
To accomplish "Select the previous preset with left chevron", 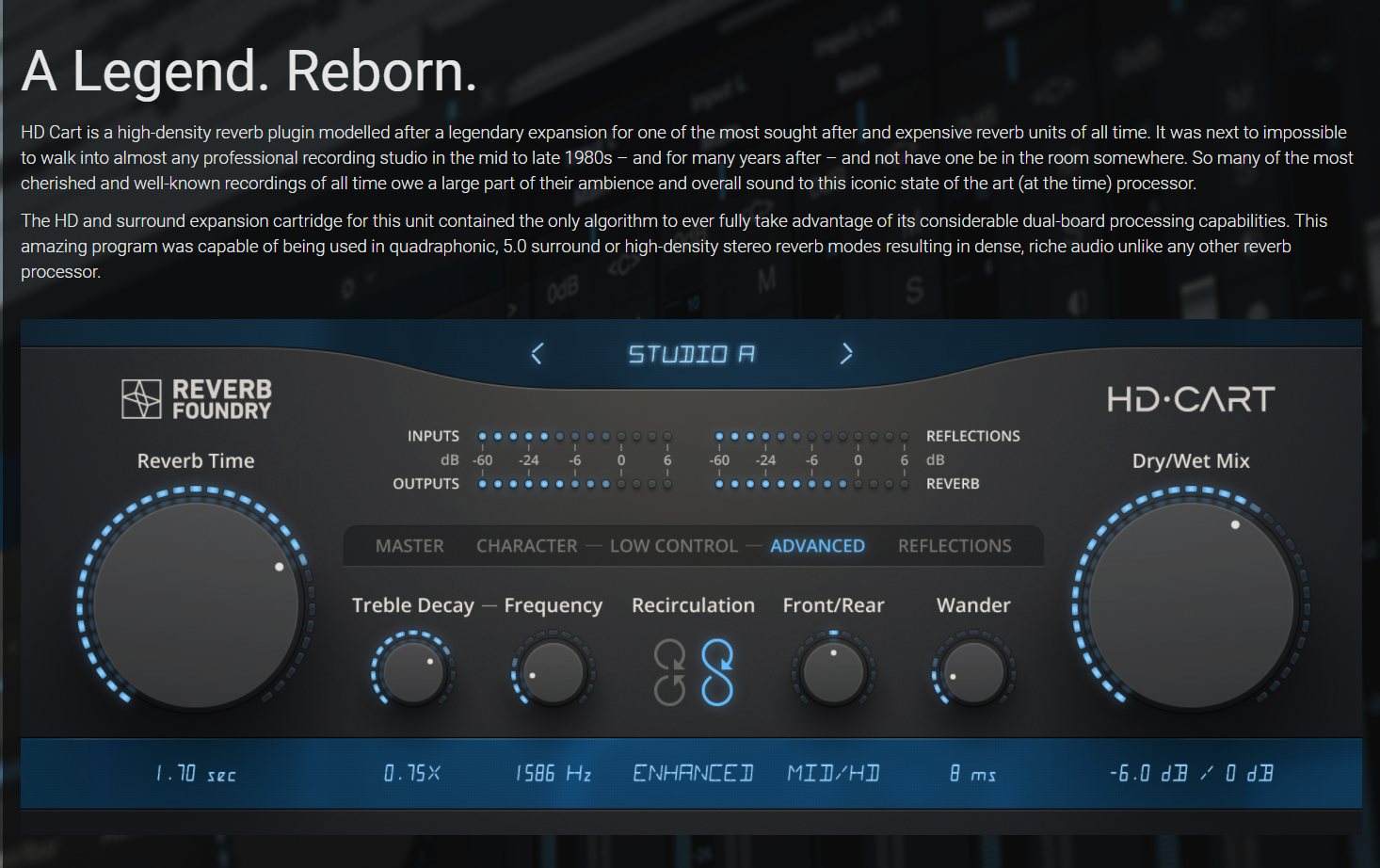I will 537,354.
